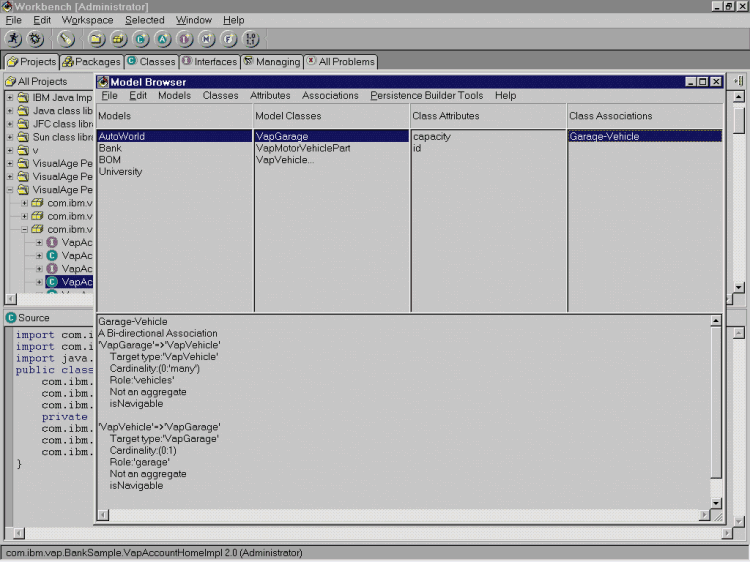Viewport: 750px width, 562px height.
Task: Click the Run (running man) toolbar icon
Action: pos(14,39)
